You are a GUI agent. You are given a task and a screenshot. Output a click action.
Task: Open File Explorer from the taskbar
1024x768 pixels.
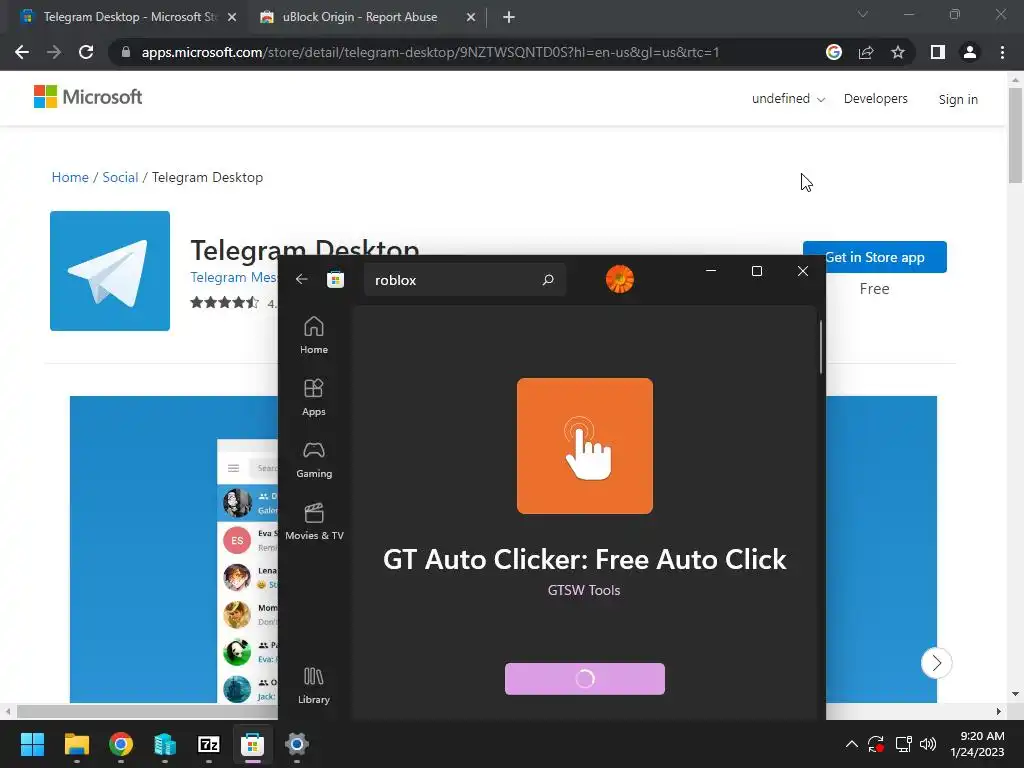76,744
